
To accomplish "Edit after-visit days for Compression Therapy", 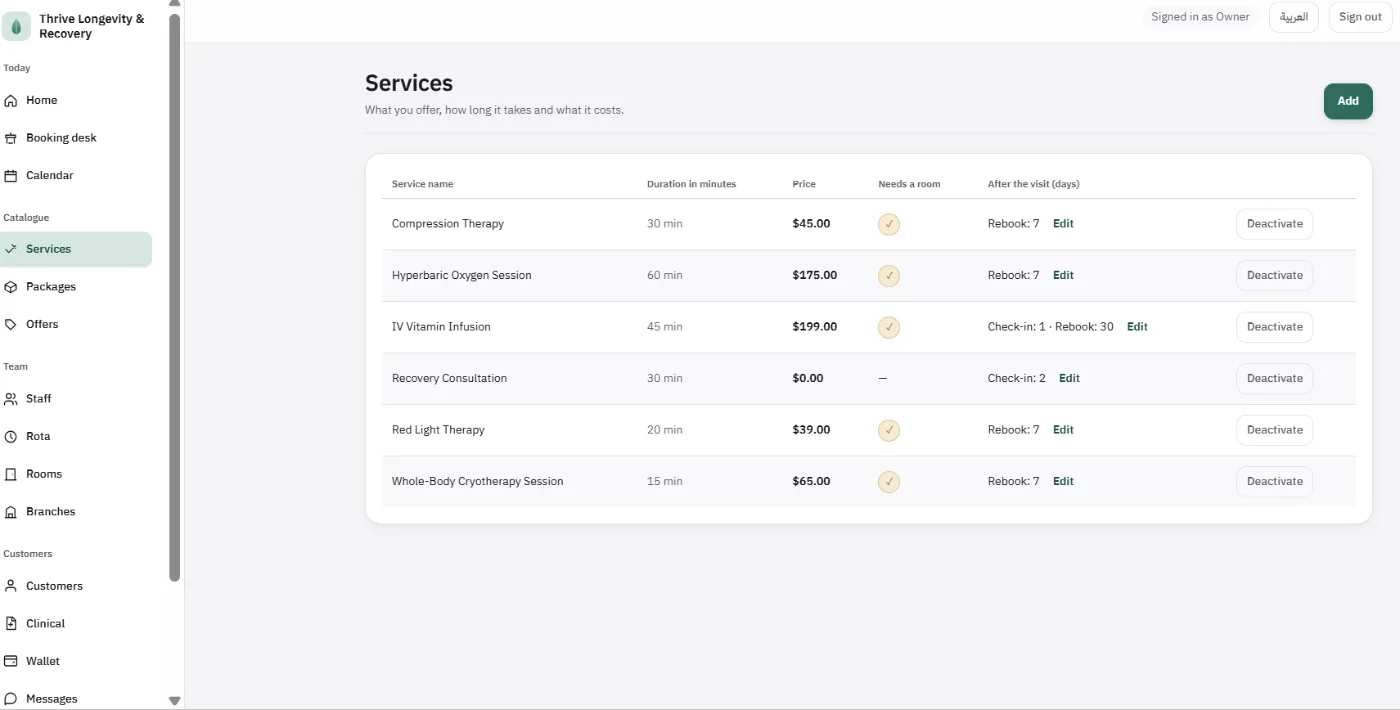I will click(1063, 224).
